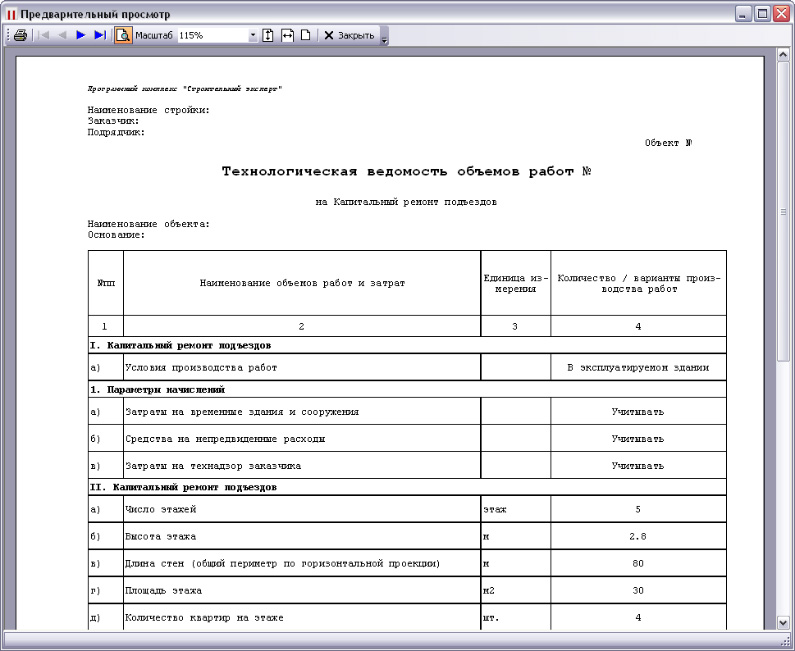Click "Затраты на временные здания и сооружения"

pos(242,412)
